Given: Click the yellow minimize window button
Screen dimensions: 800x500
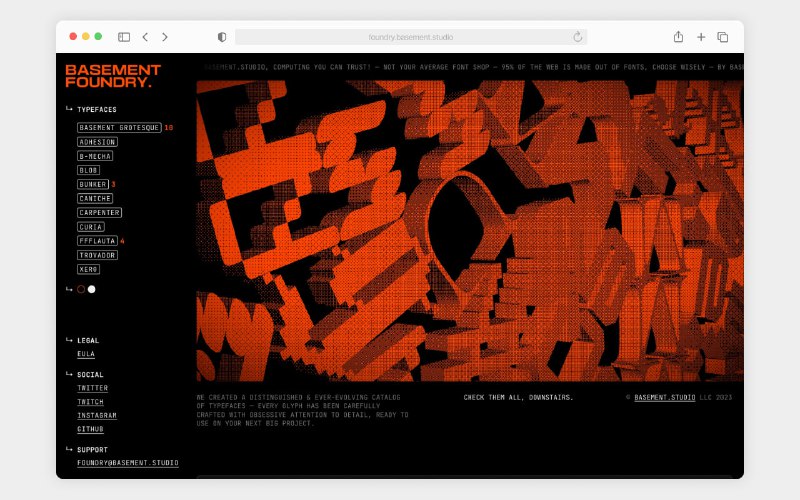Looking at the screenshot, I should [x=86, y=36].
